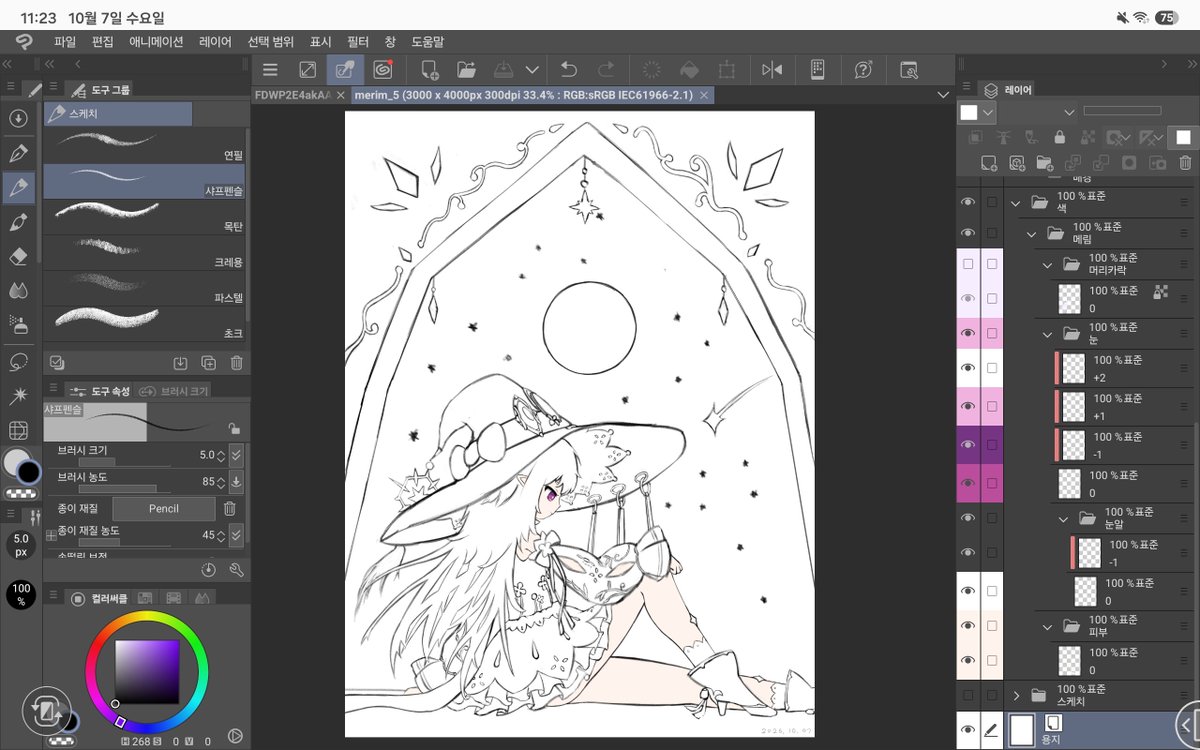Click the undo arrow in the command bar
This screenshot has height=750, width=1200.
[569, 70]
